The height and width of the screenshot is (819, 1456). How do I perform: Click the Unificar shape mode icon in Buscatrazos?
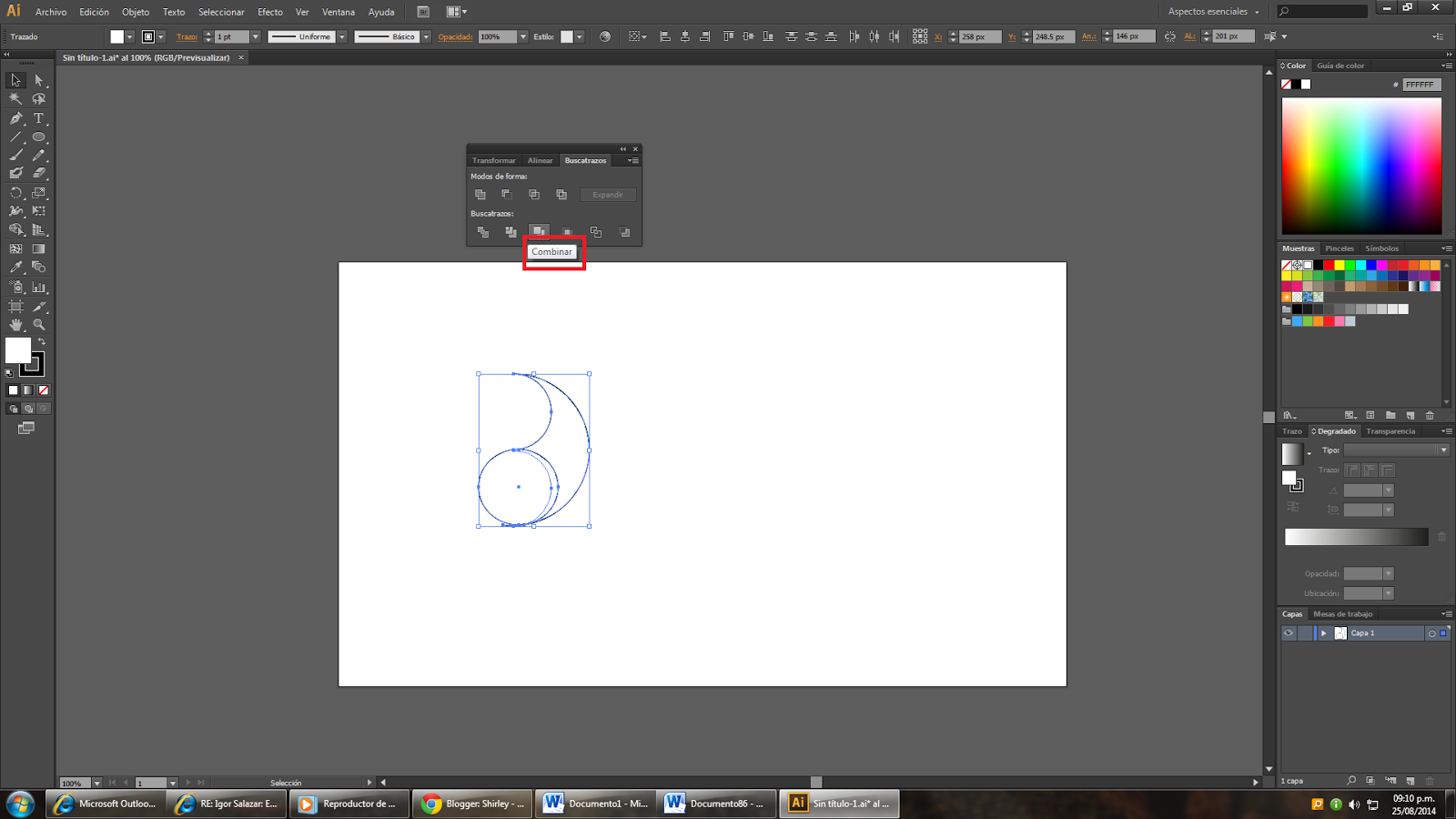[481, 195]
